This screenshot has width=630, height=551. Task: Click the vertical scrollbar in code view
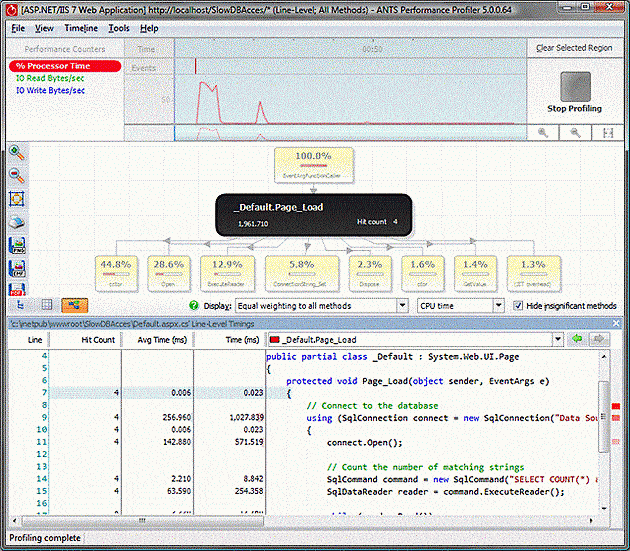click(x=604, y=416)
